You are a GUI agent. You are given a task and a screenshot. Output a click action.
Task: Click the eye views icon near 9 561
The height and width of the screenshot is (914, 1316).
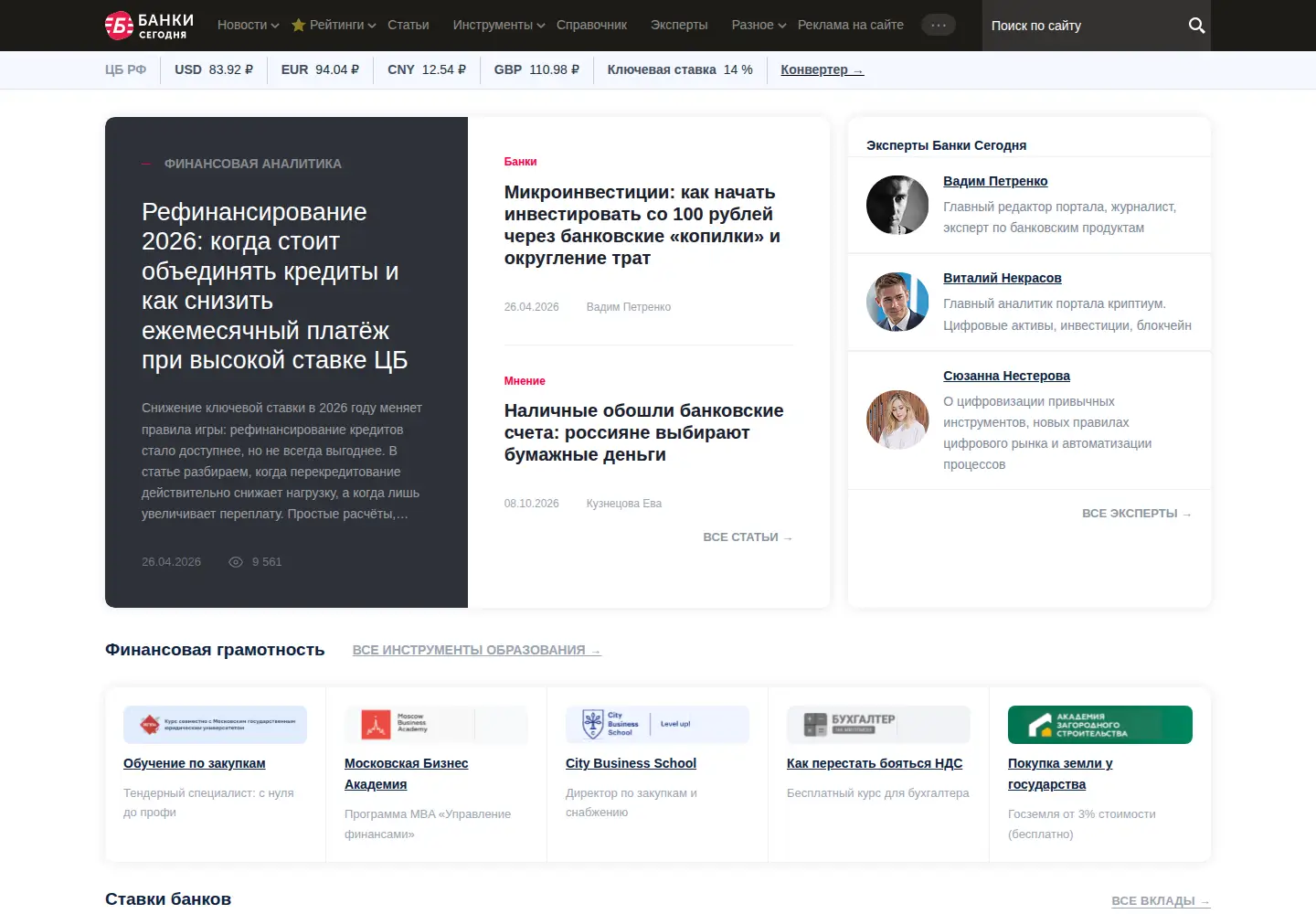(x=235, y=562)
